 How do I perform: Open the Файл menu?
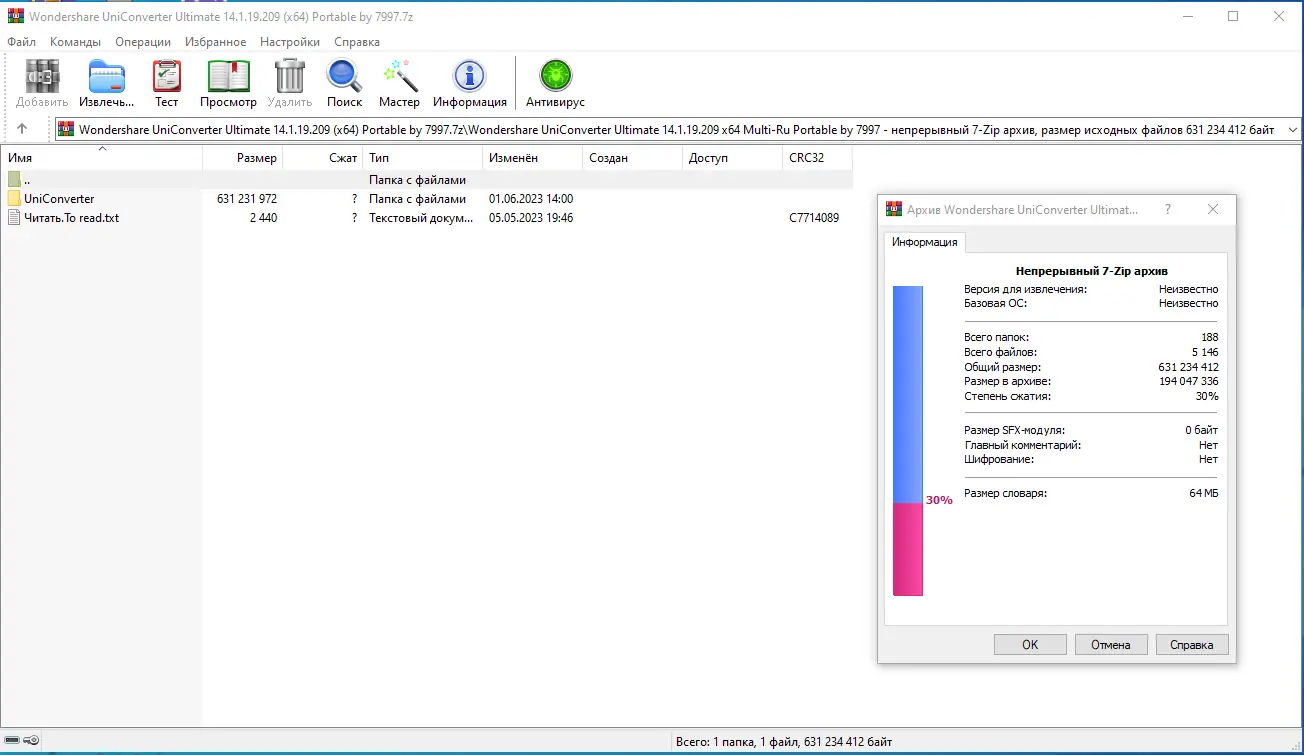[22, 42]
